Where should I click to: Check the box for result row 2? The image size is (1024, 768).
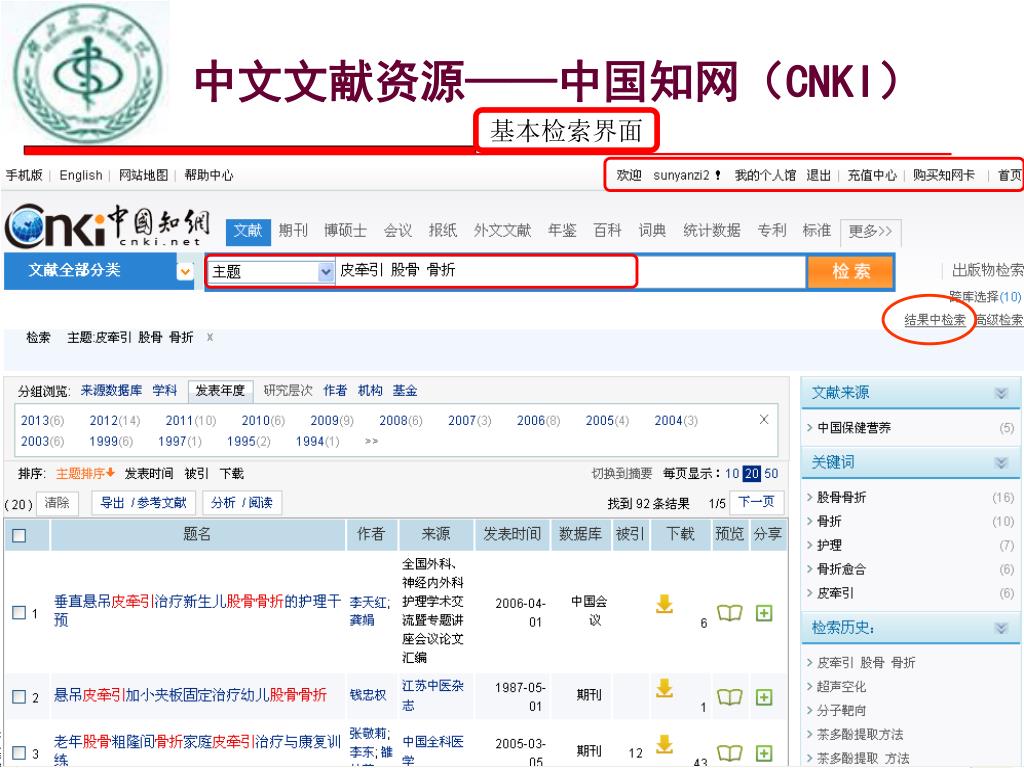[x=20, y=697]
